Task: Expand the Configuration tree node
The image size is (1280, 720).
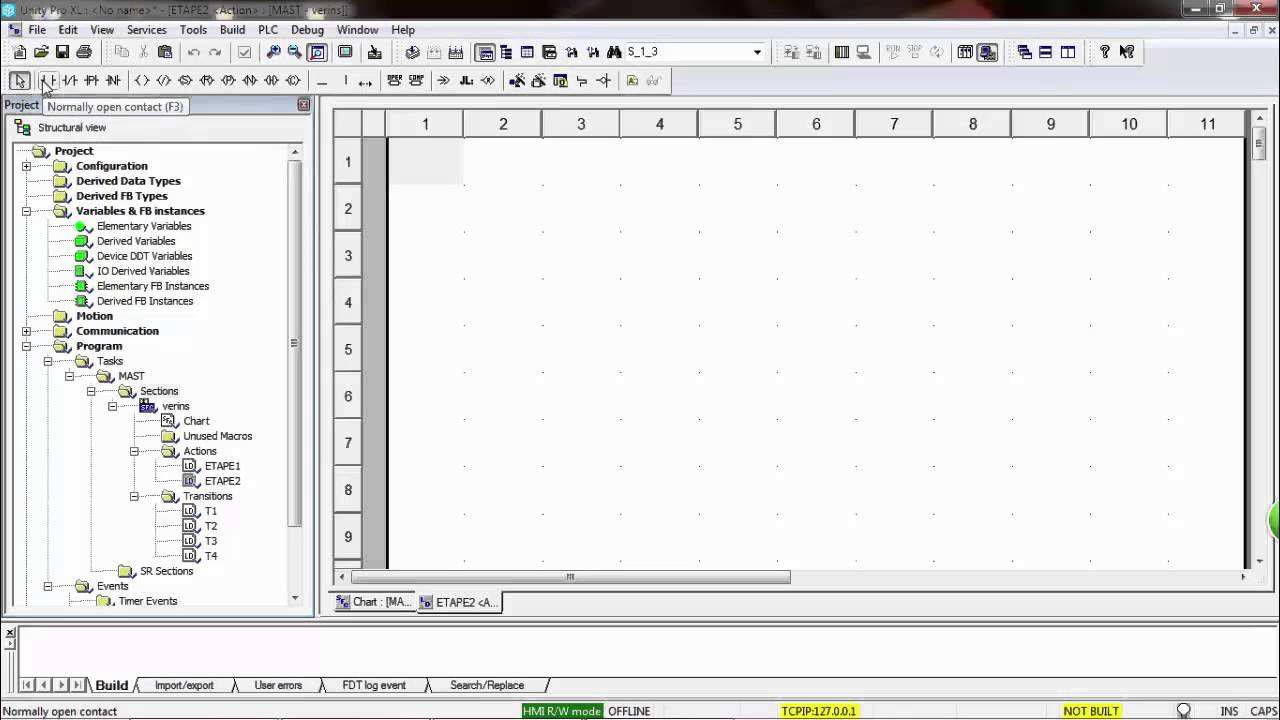Action: [x=26, y=166]
